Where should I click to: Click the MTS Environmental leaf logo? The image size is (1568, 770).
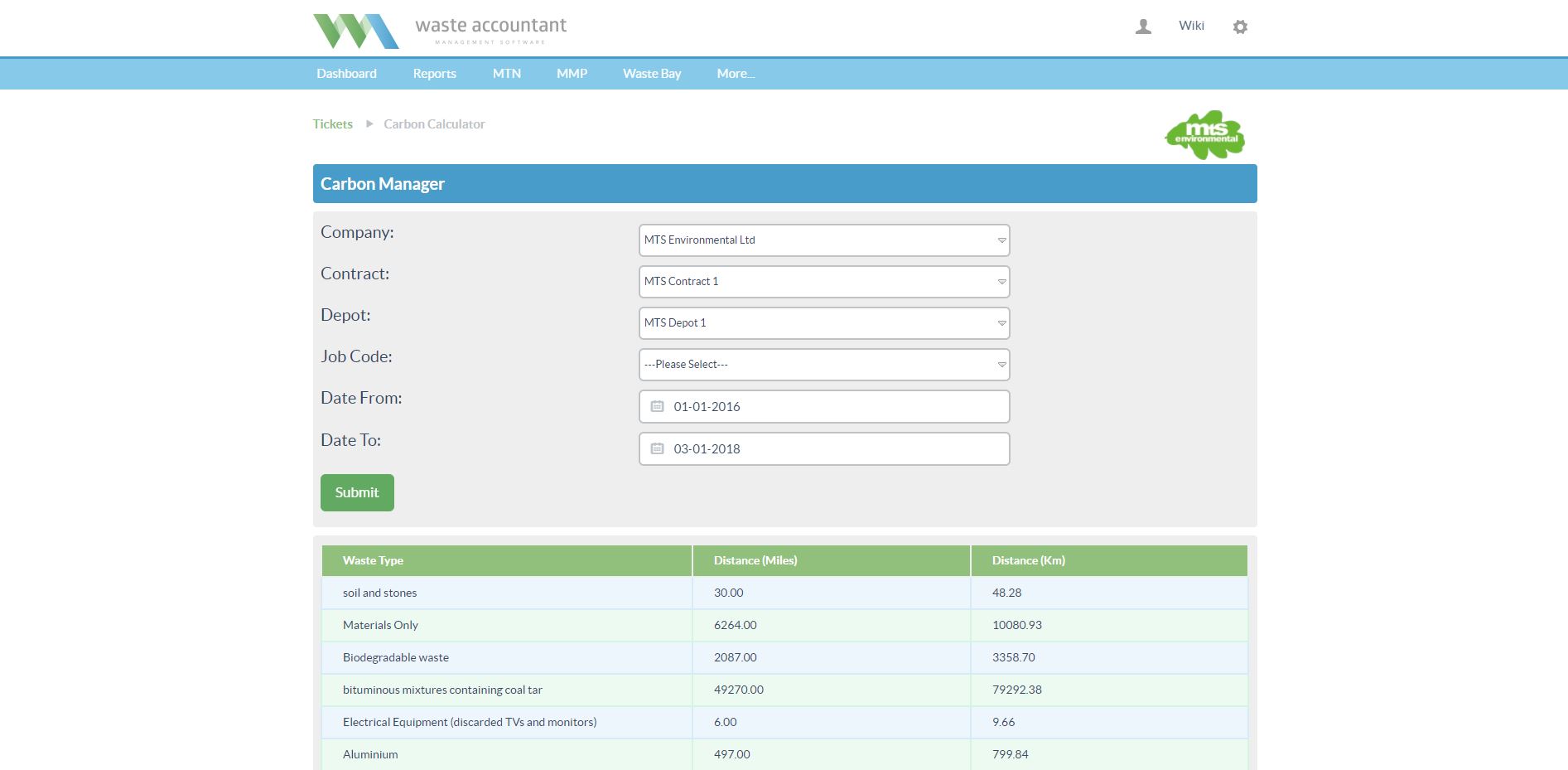coord(1205,134)
